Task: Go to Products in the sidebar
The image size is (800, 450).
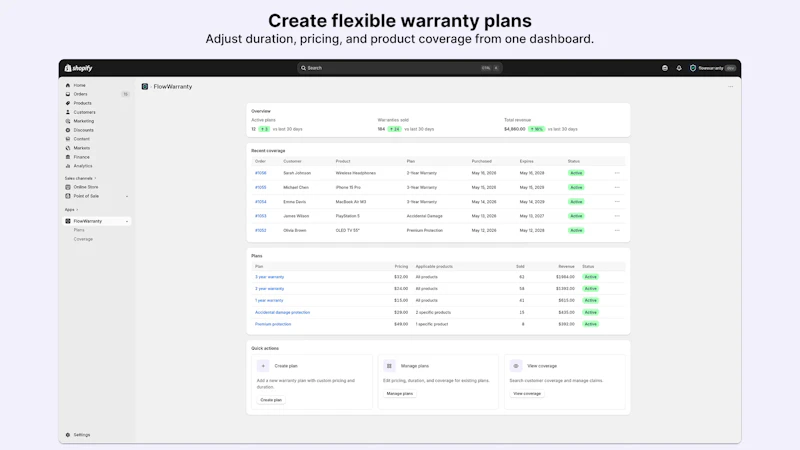Action: click(x=82, y=103)
